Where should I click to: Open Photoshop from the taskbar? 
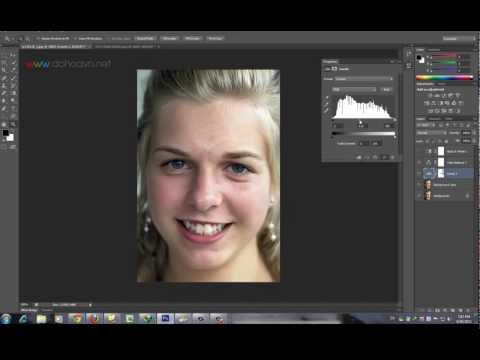coord(165,319)
